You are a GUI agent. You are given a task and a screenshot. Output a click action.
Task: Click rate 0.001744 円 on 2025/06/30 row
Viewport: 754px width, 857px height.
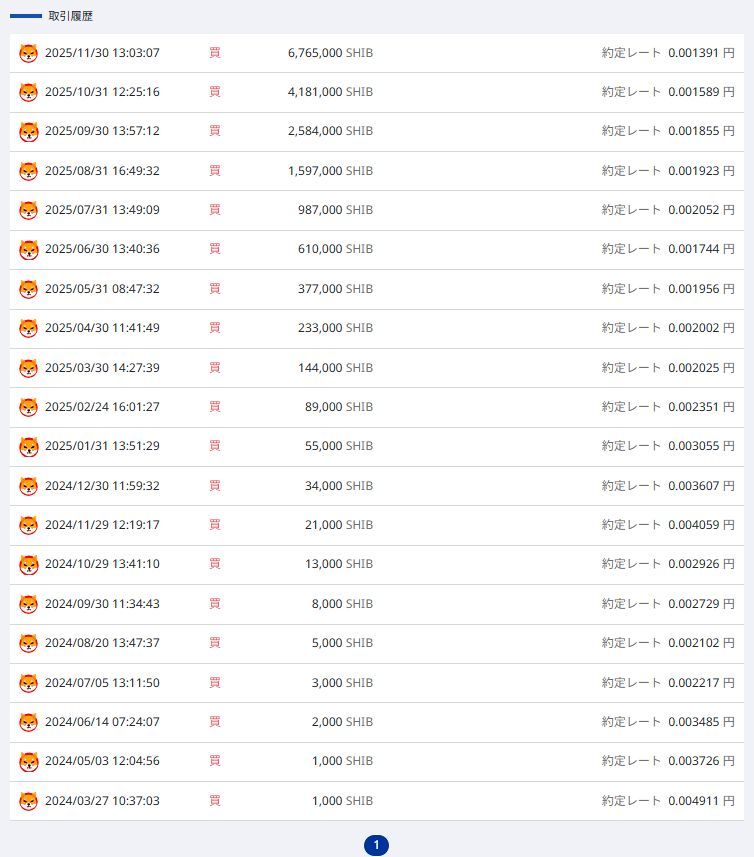(x=701, y=250)
